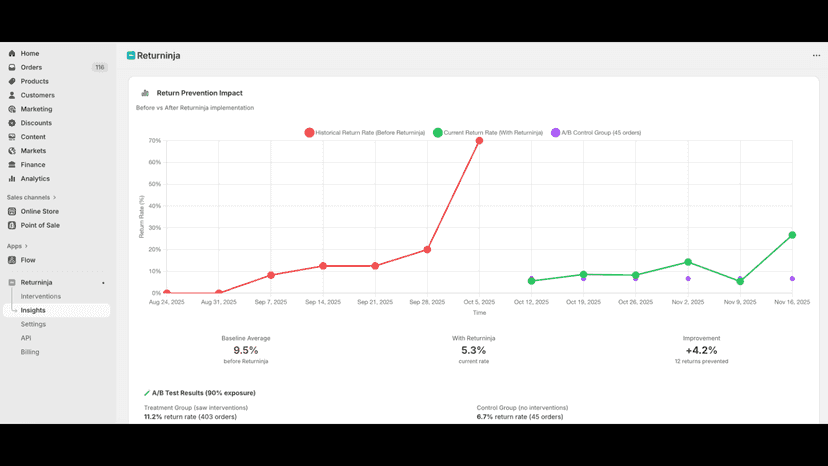The width and height of the screenshot is (828, 466).
Task: Open Returninja Settings sub-page
Action: (x=33, y=324)
